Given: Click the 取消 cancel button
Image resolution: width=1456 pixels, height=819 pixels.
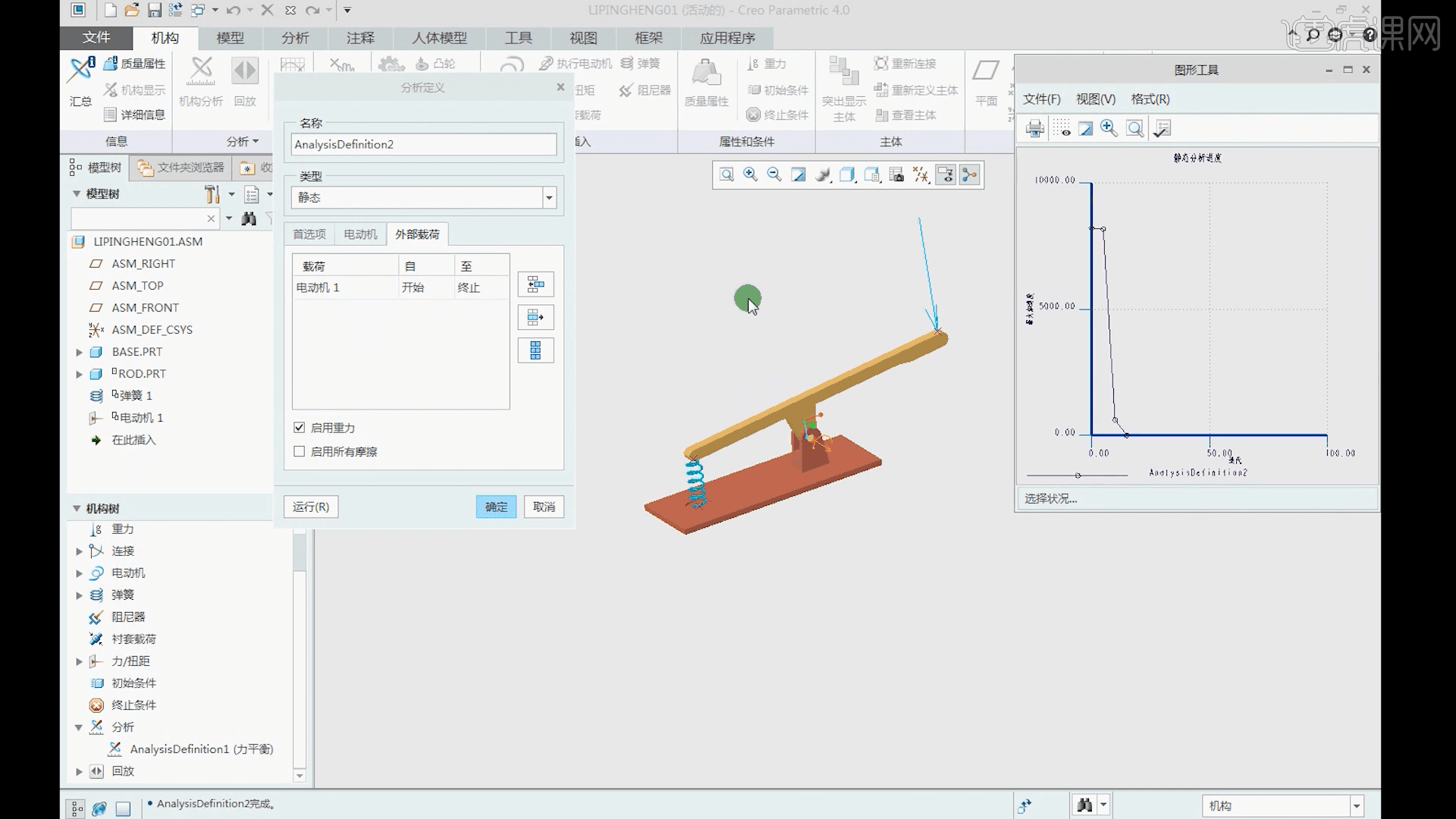Looking at the screenshot, I should point(544,507).
